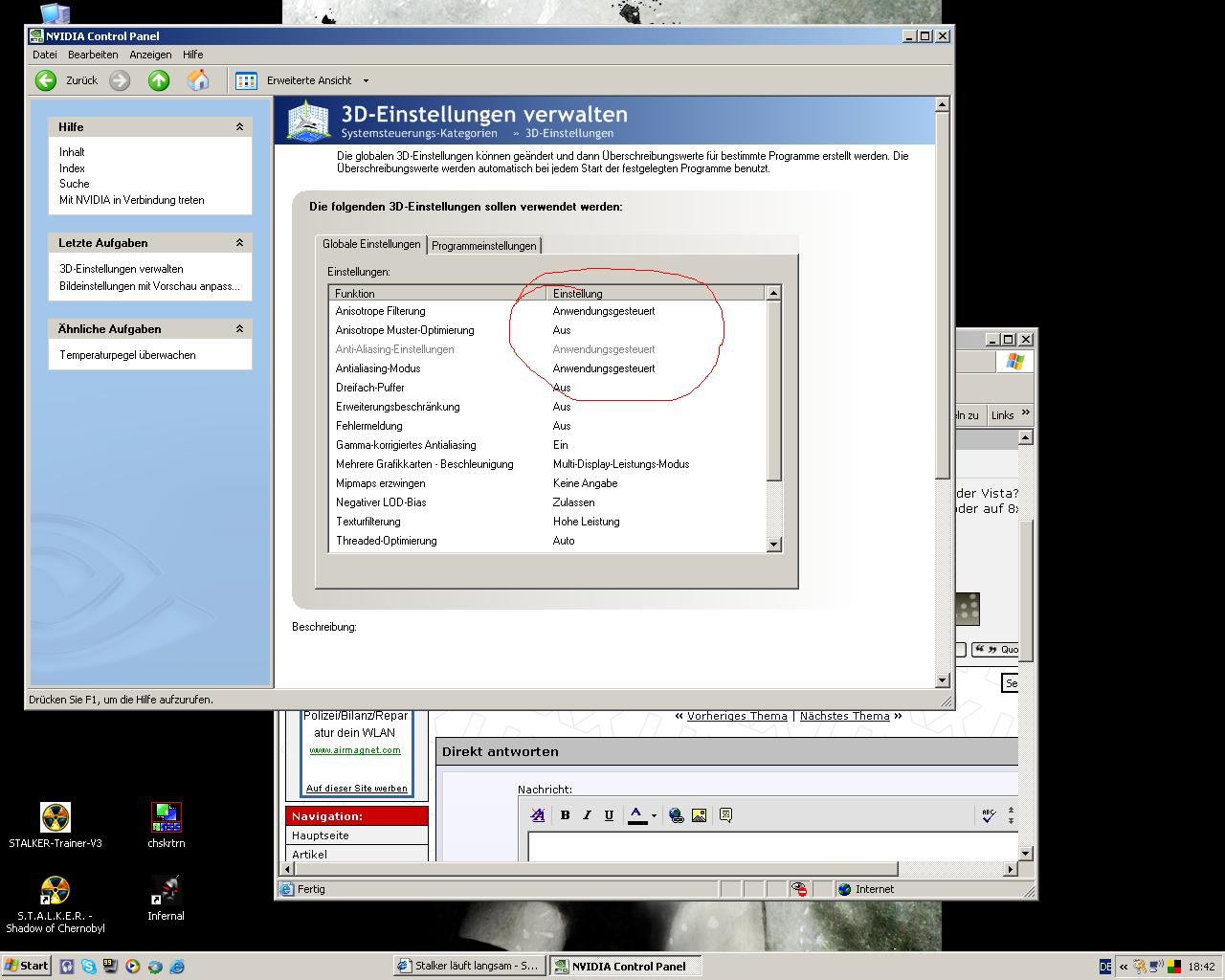
Task: Open Bildeinstellungen mit Vorschau anpassen task
Action: pyautogui.click(x=149, y=286)
